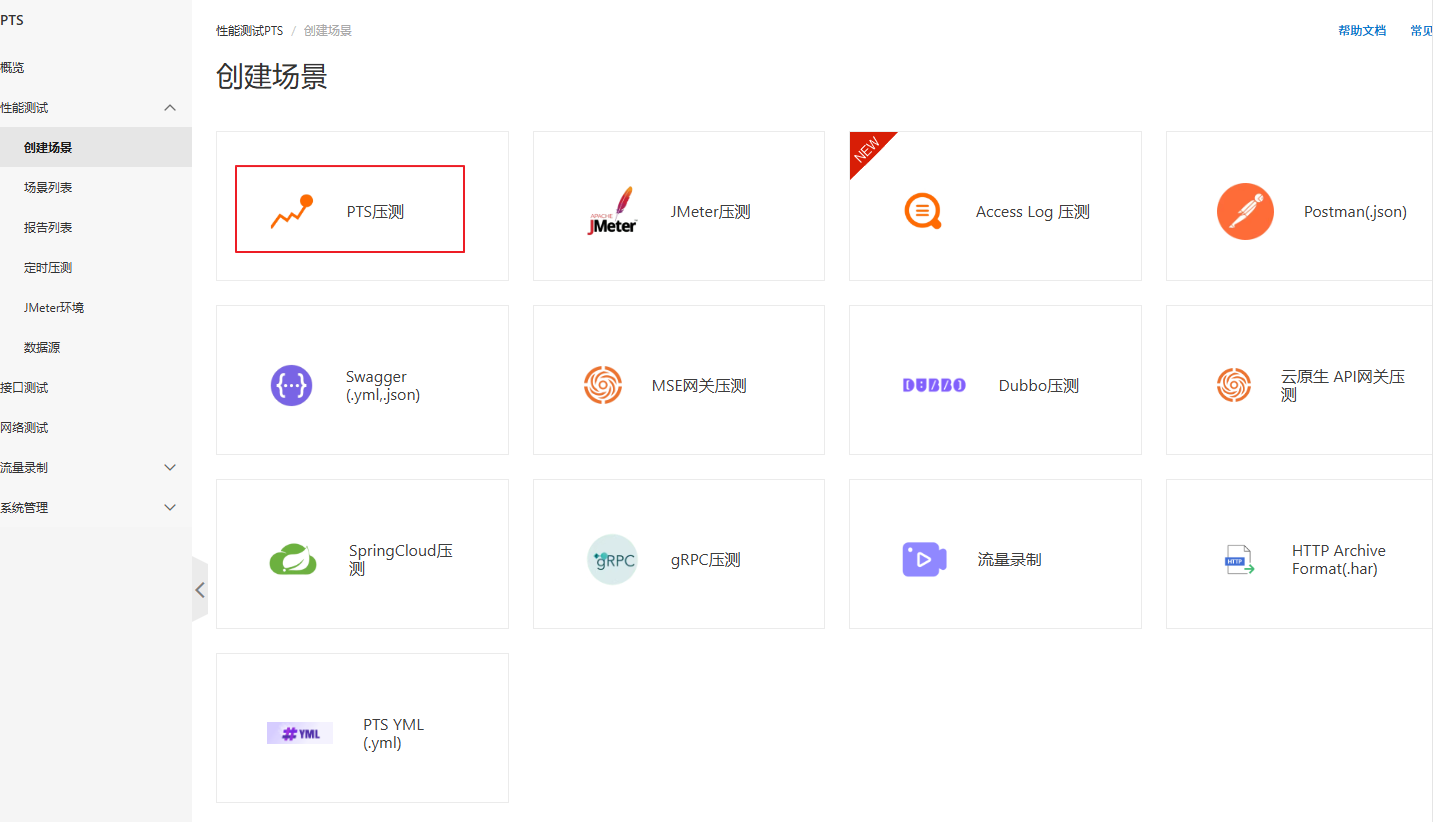Expand the 系统管理 sidebar chevron

170,507
